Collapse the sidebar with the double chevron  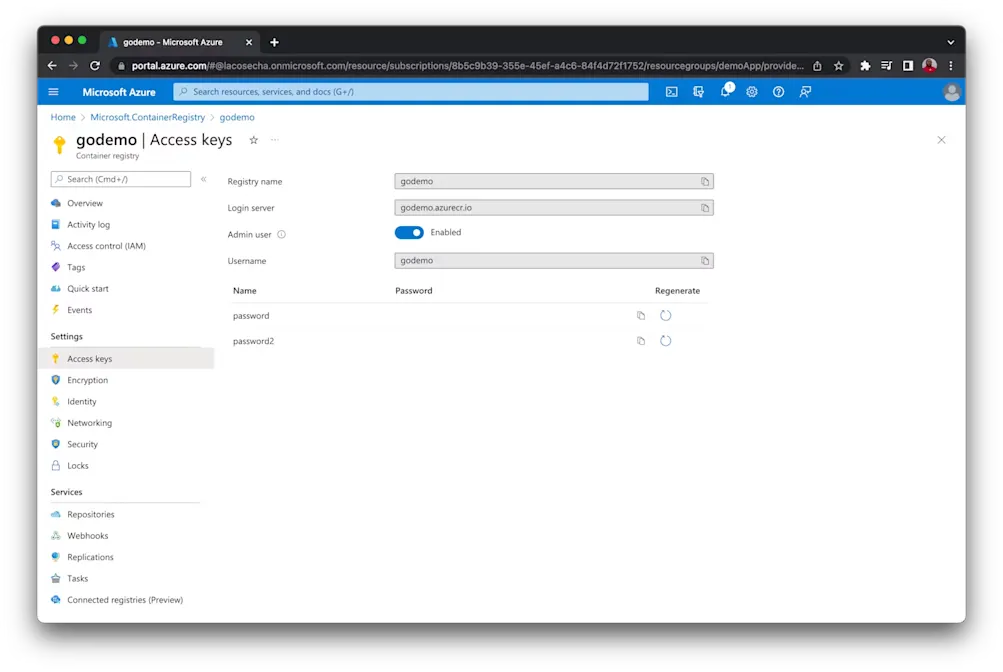click(203, 181)
